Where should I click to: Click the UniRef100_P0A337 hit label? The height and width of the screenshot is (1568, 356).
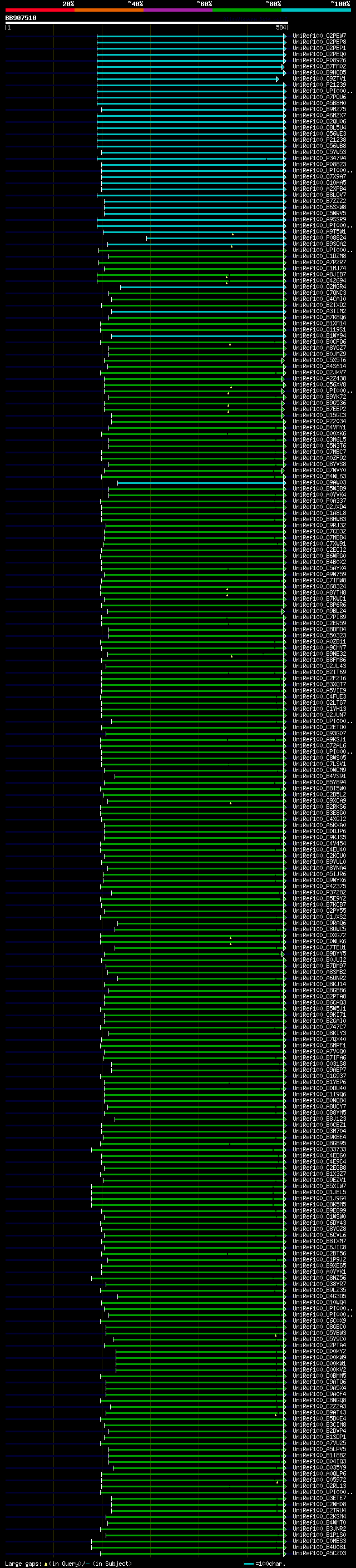[319, 501]
